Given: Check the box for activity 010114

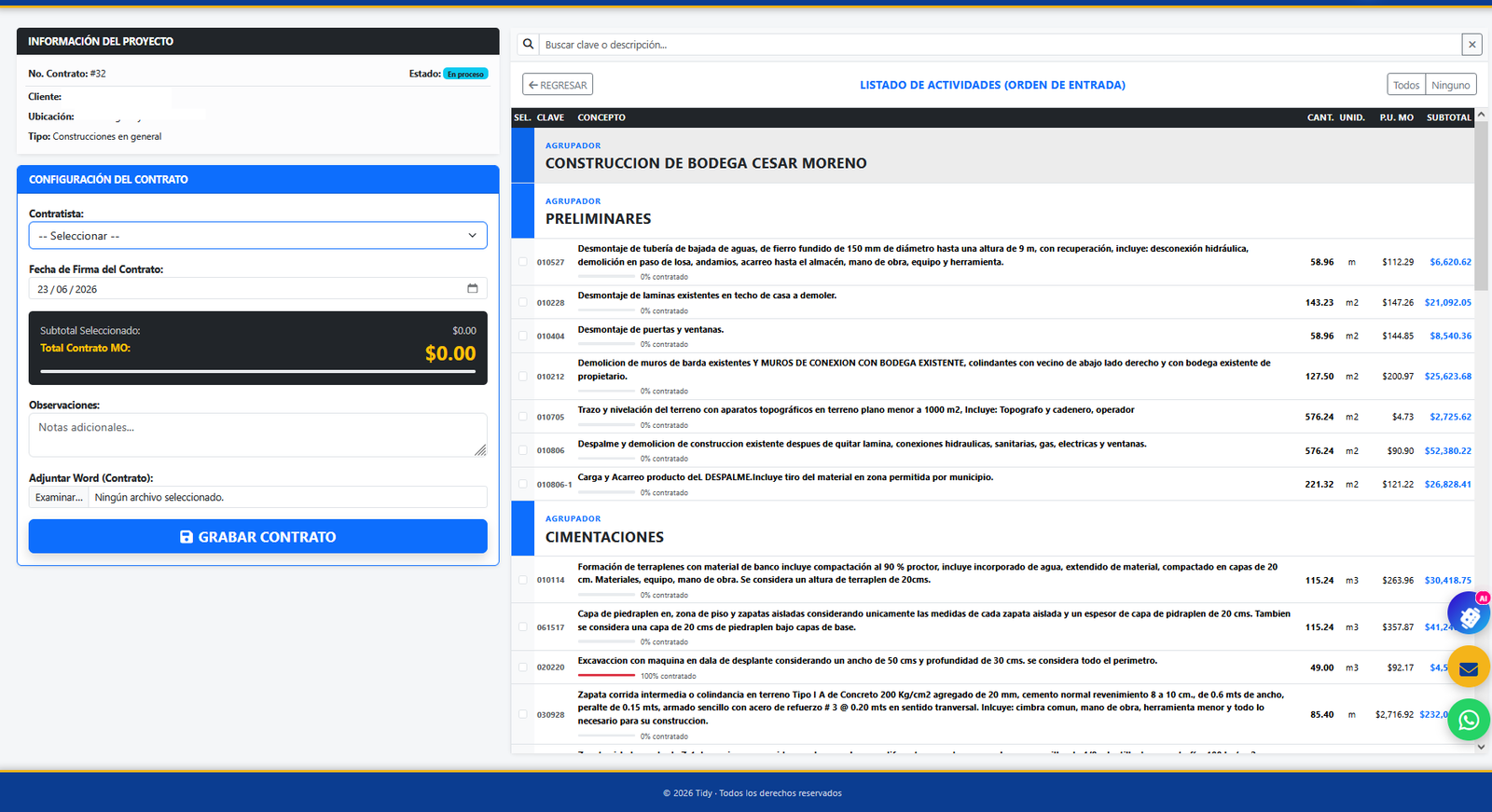Looking at the screenshot, I should tap(523, 580).
